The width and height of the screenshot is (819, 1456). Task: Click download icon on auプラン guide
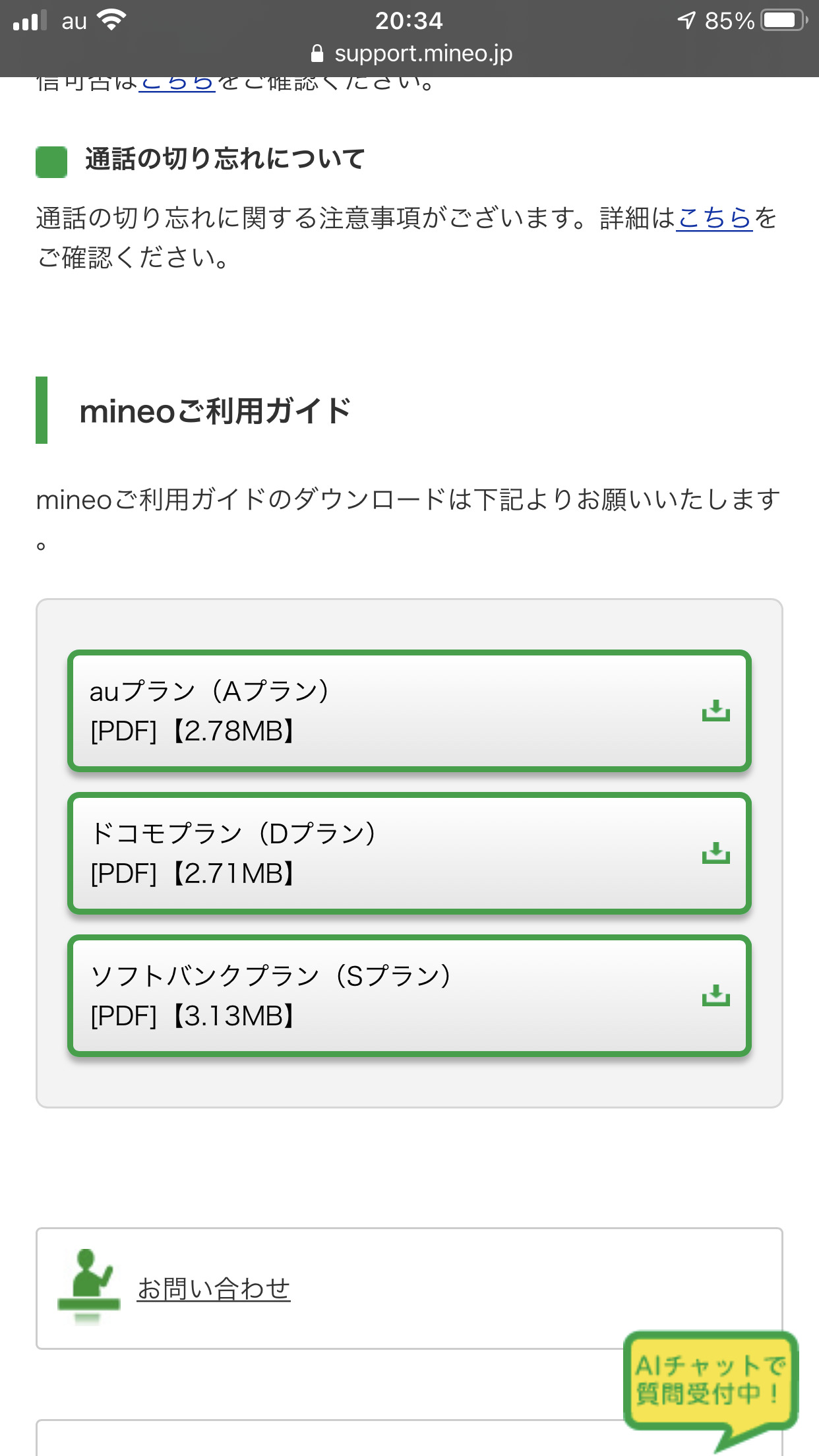[715, 711]
